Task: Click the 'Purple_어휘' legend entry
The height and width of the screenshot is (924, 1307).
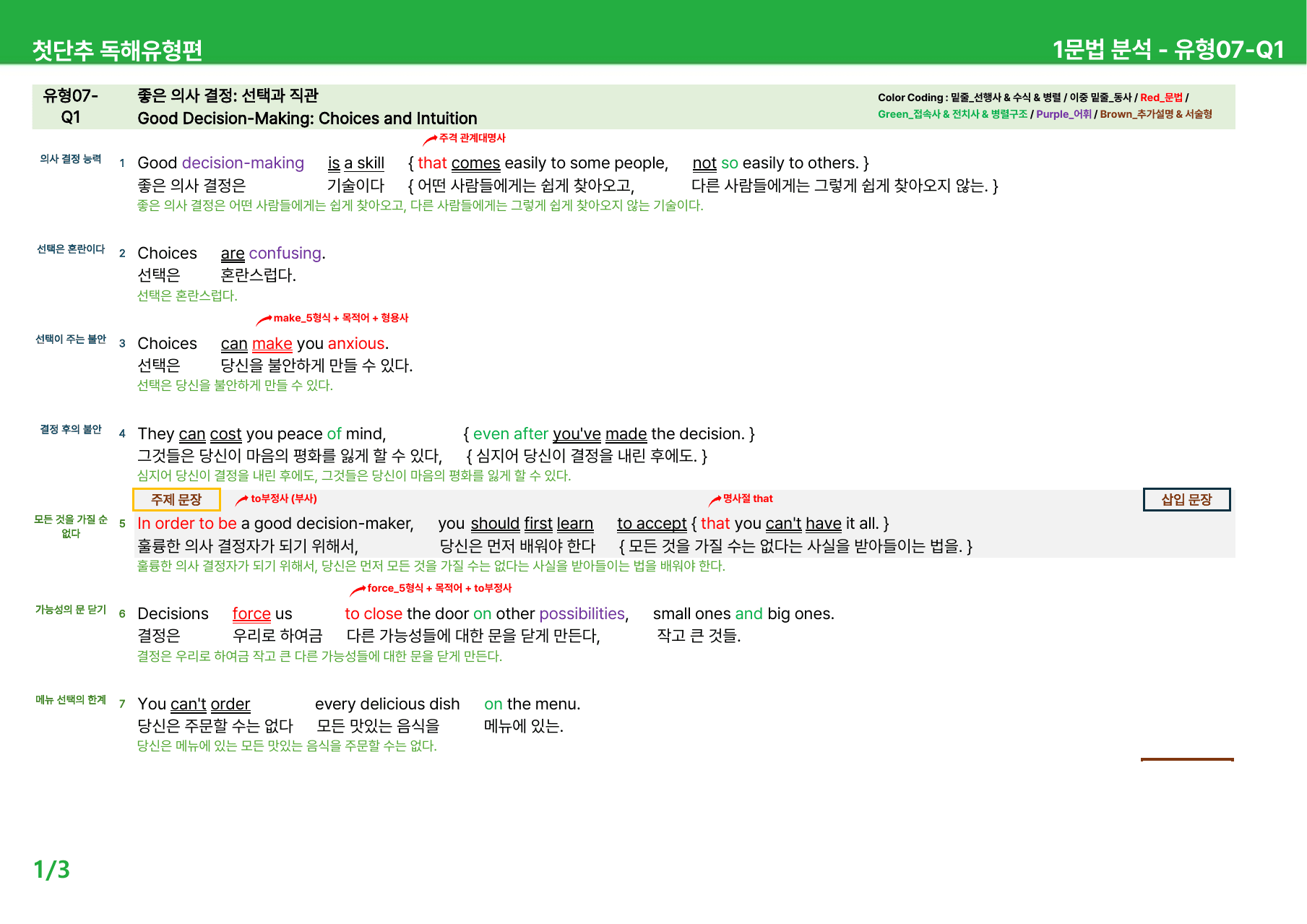Action: point(1064,114)
